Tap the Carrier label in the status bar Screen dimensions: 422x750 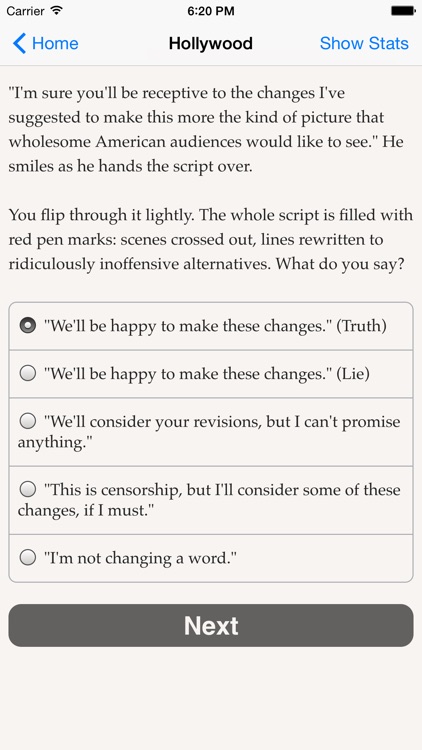click(x=26, y=11)
